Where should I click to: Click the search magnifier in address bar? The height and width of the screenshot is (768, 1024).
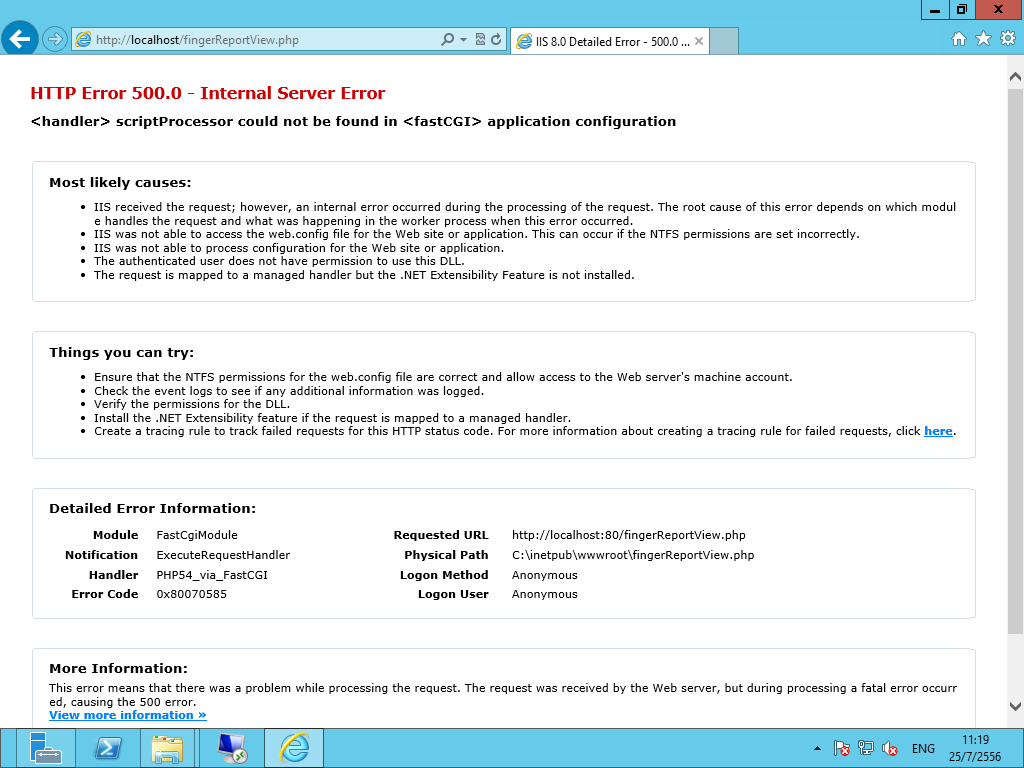[447, 39]
